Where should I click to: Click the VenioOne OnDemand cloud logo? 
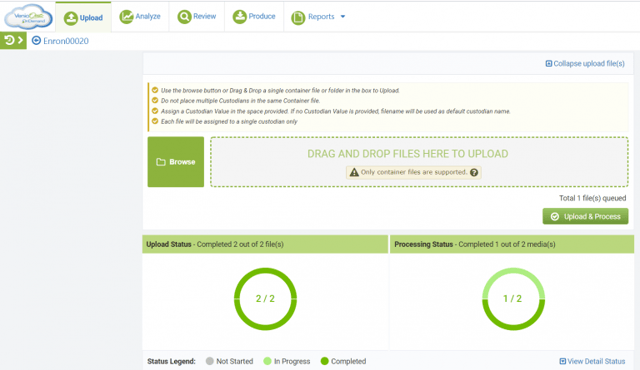(x=28, y=17)
